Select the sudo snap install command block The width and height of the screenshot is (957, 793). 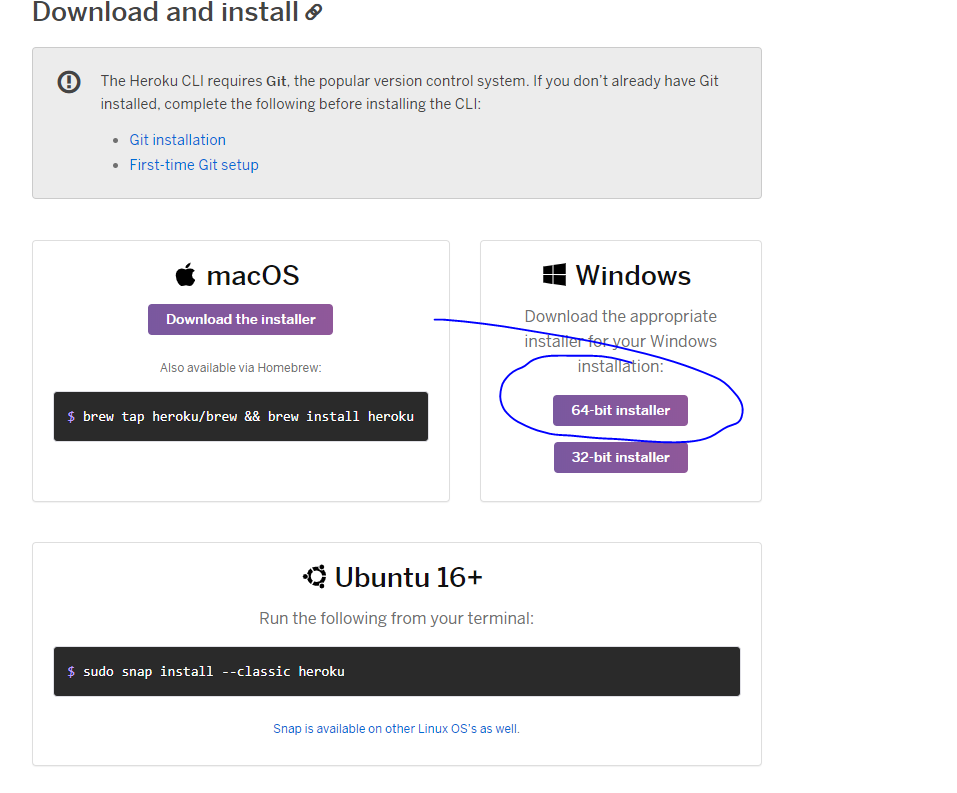(x=396, y=671)
